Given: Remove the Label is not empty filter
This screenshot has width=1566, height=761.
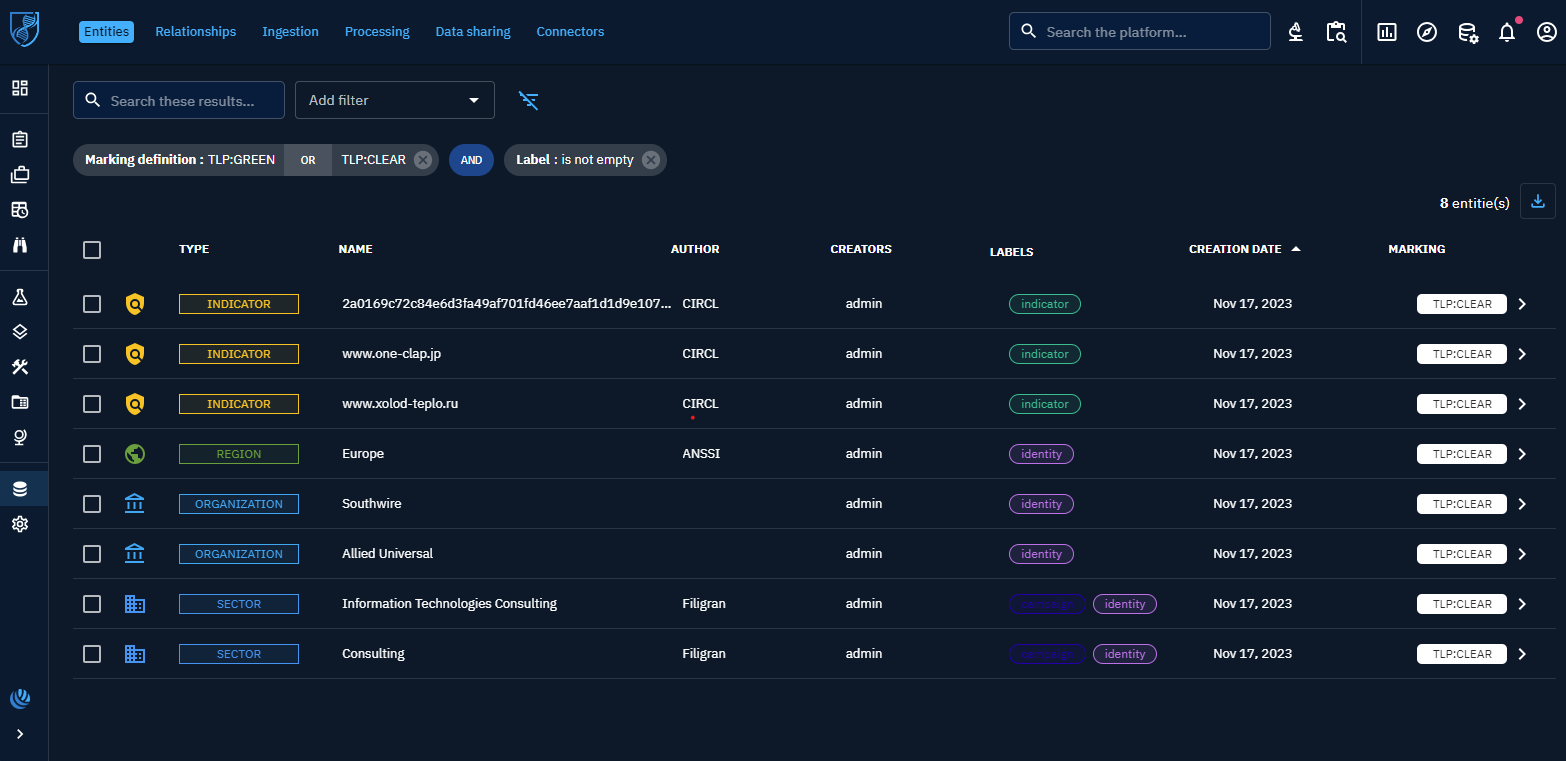Looking at the screenshot, I should tap(651, 160).
